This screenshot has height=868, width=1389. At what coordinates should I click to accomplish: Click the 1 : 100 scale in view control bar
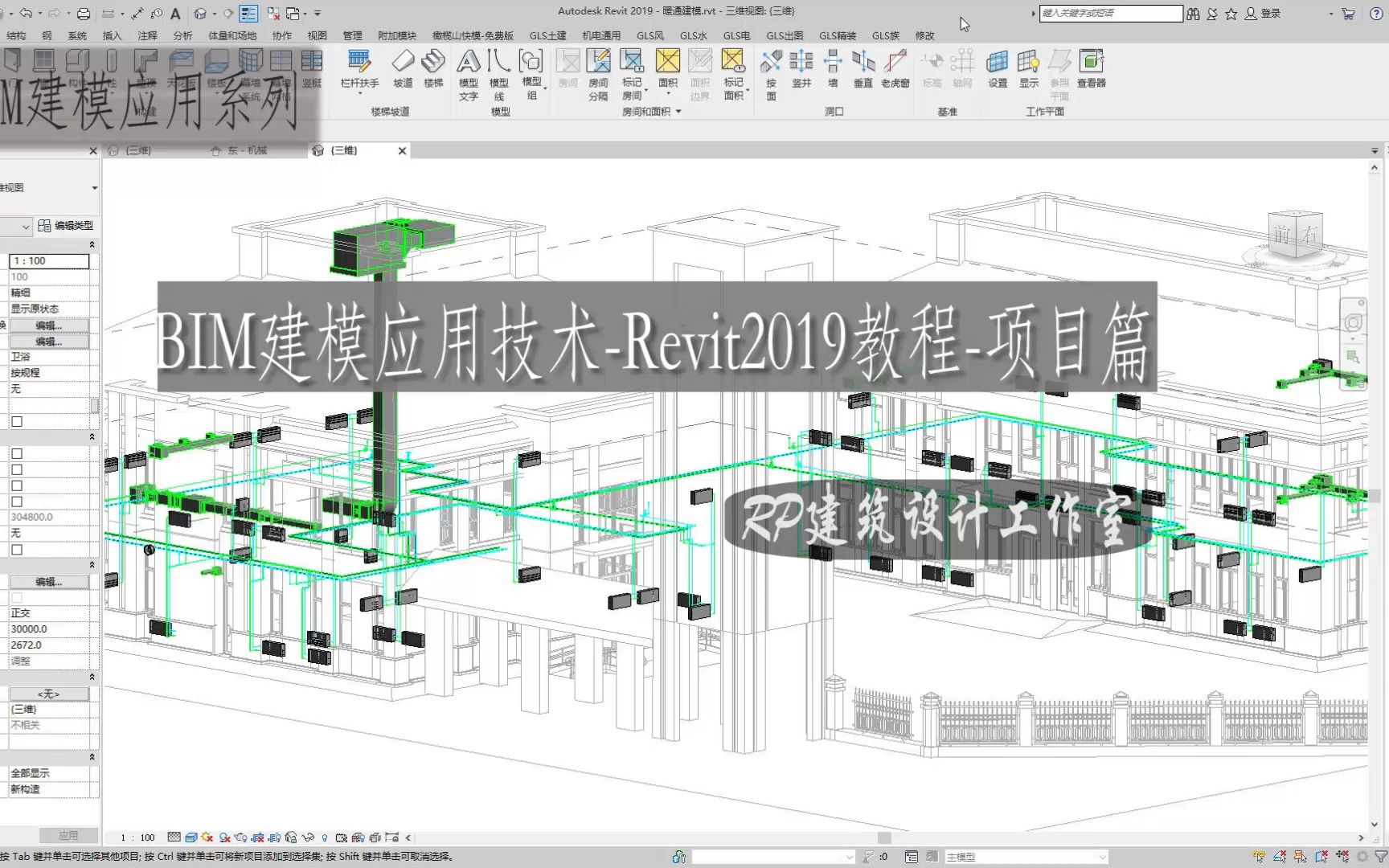(x=137, y=837)
